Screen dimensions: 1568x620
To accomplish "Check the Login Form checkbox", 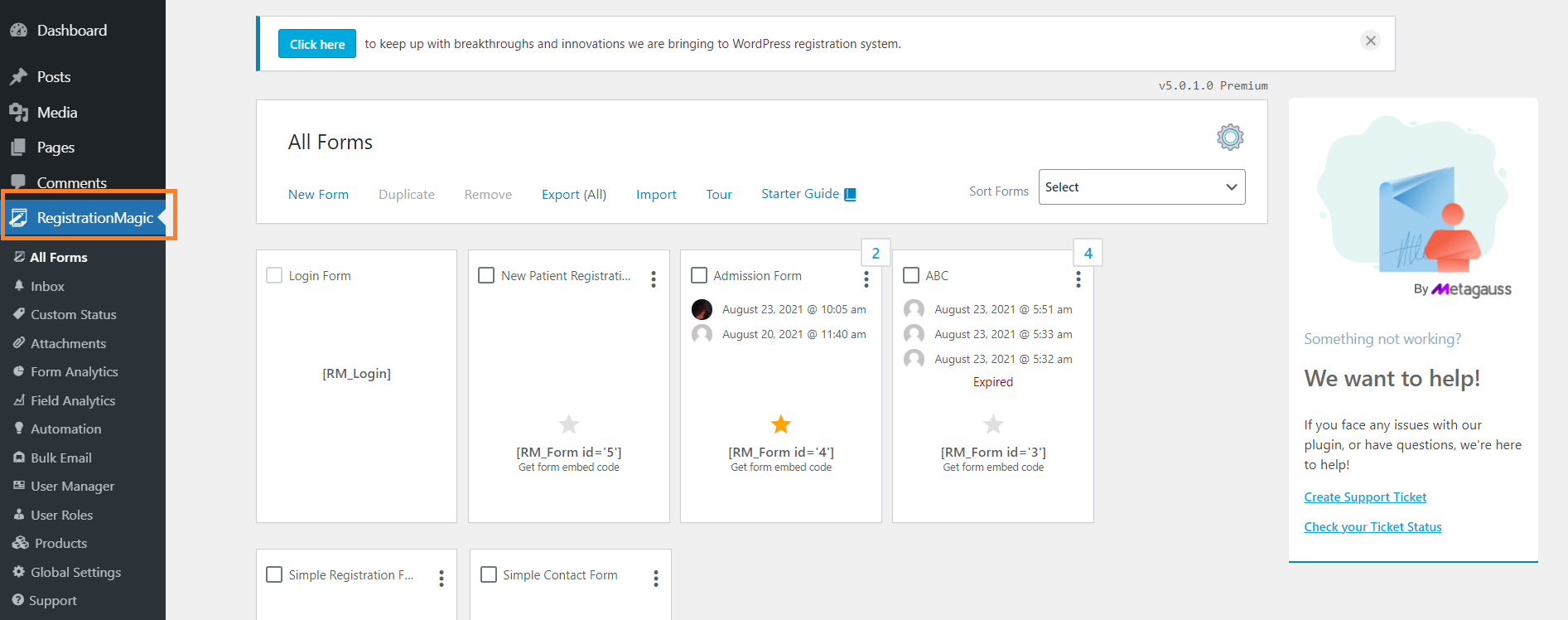I will 274,275.
